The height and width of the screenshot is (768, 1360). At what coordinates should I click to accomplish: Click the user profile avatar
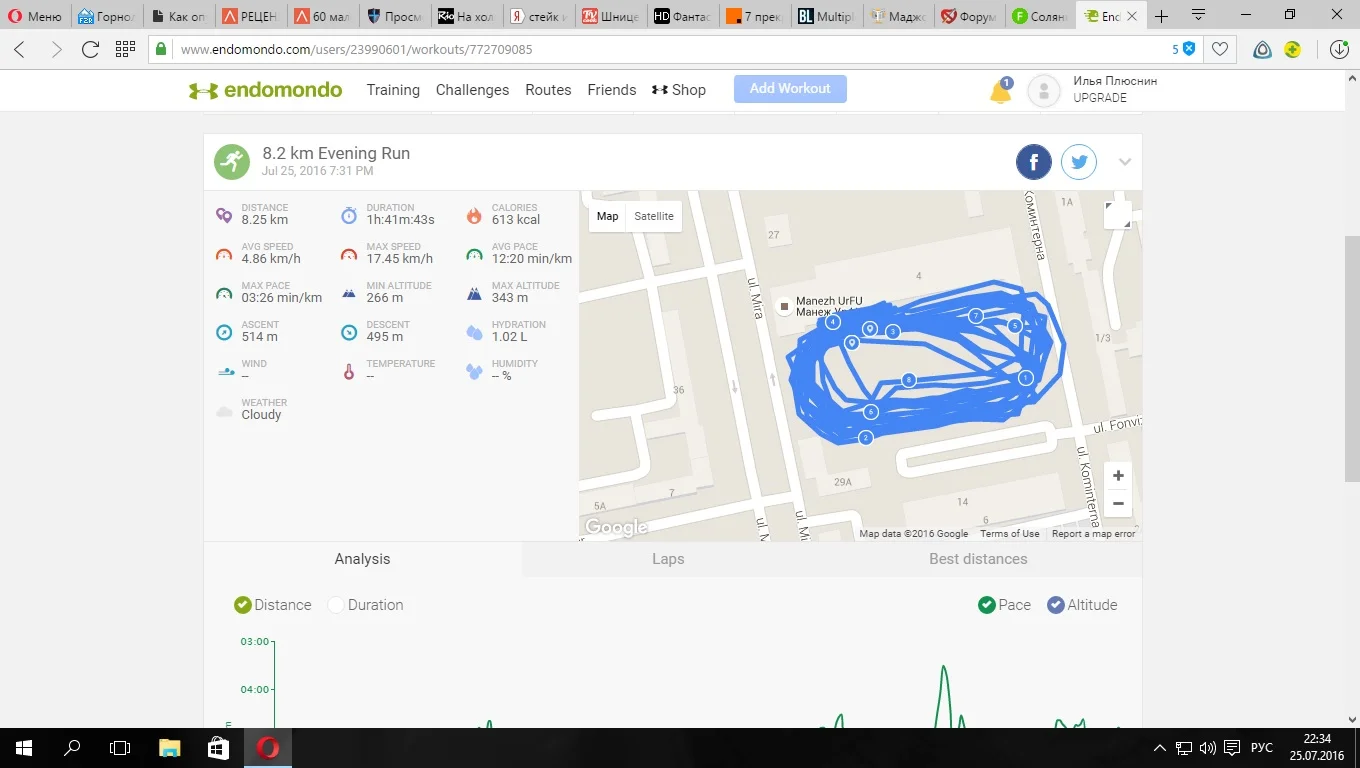point(1044,91)
